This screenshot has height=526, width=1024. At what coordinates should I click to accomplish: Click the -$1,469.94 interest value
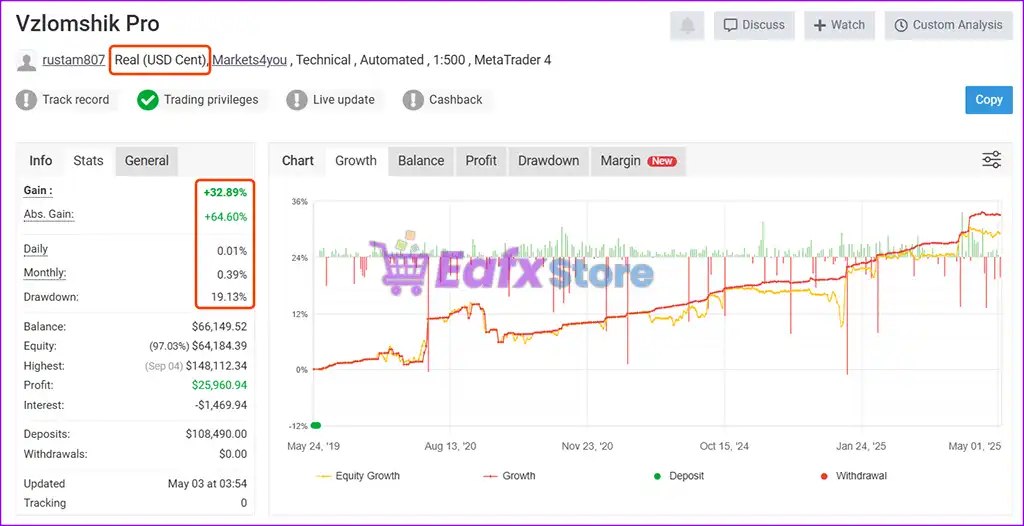click(x=221, y=405)
